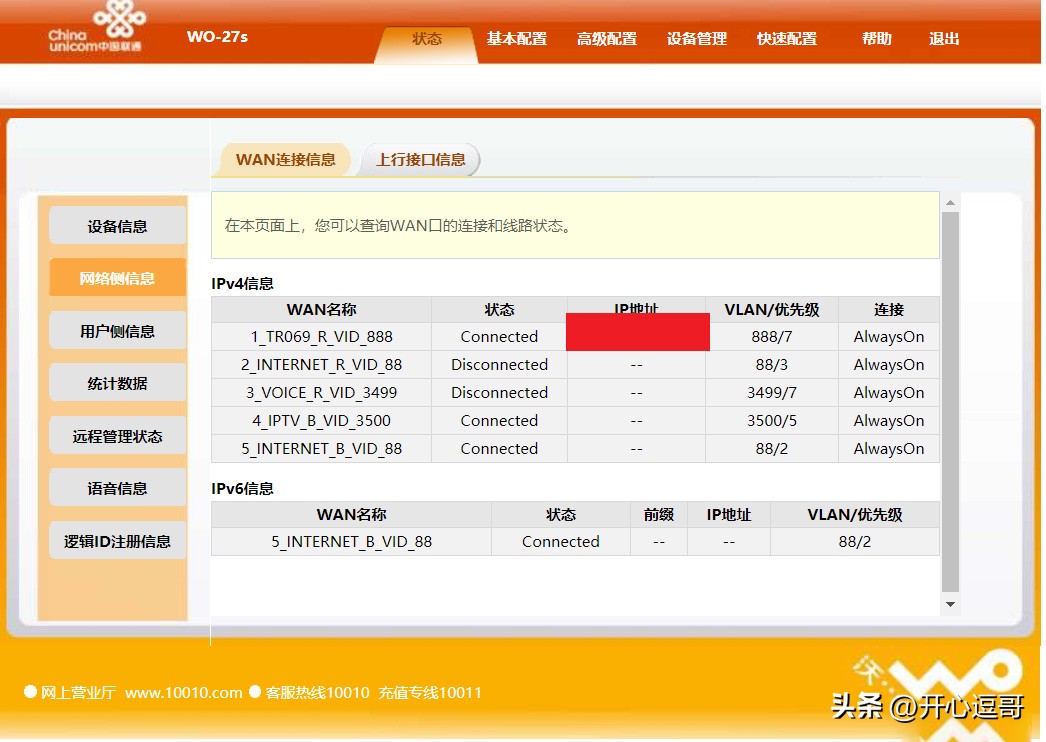Select 网络侧信息 in the sidebar
The height and width of the screenshot is (742, 1046).
pyautogui.click(x=116, y=277)
